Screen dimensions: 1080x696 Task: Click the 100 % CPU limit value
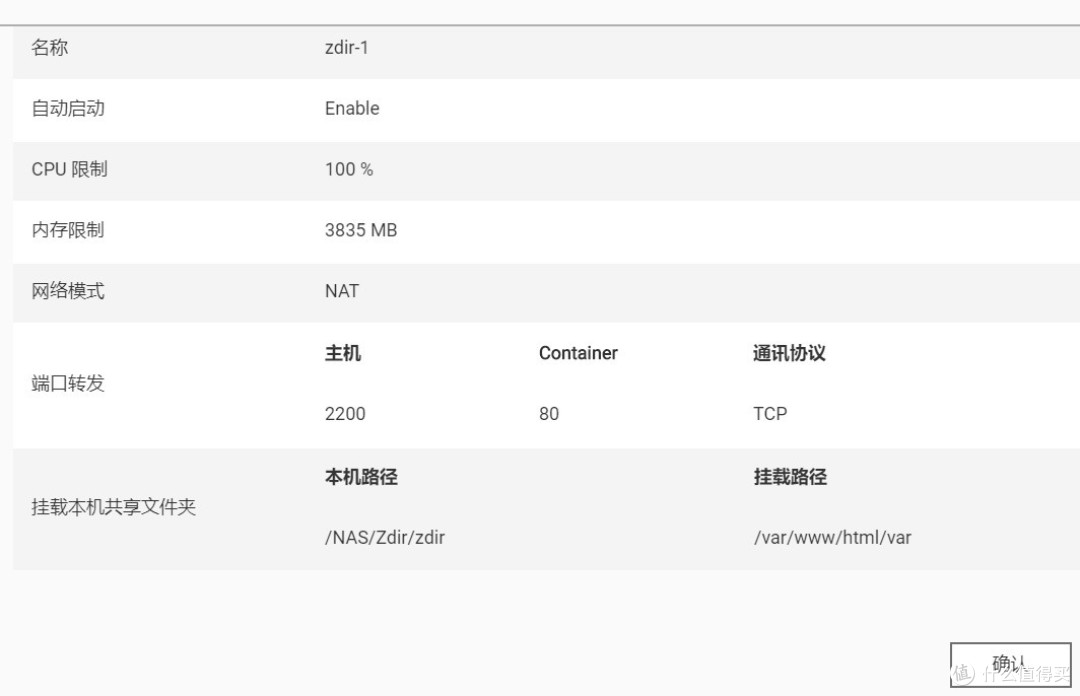coord(346,169)
